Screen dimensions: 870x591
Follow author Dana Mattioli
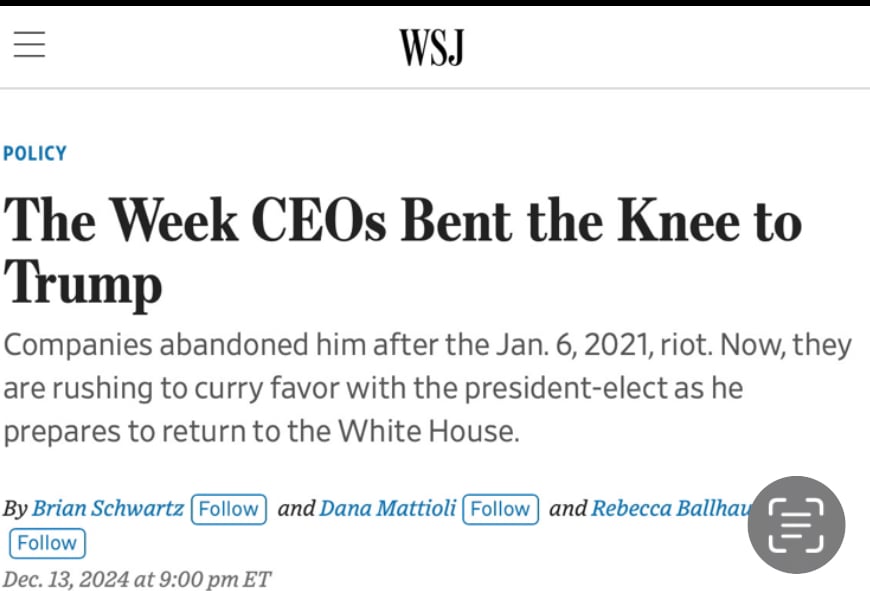(x=500, y=508)
